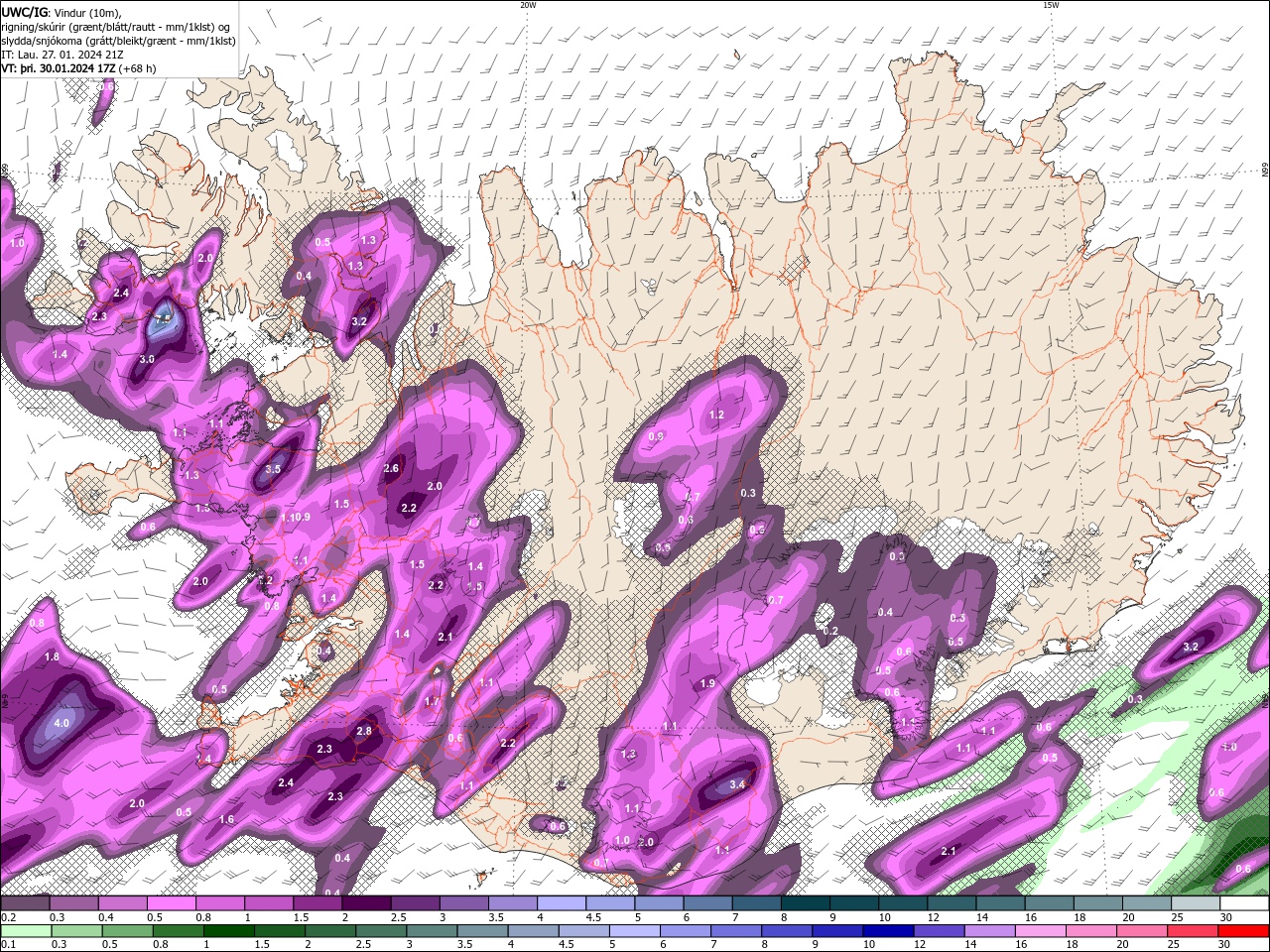The height and width of the screenshot is (952, 1270).
Task: Click the UWC/IG heading in the title box
Action: [x=24, y=12]
